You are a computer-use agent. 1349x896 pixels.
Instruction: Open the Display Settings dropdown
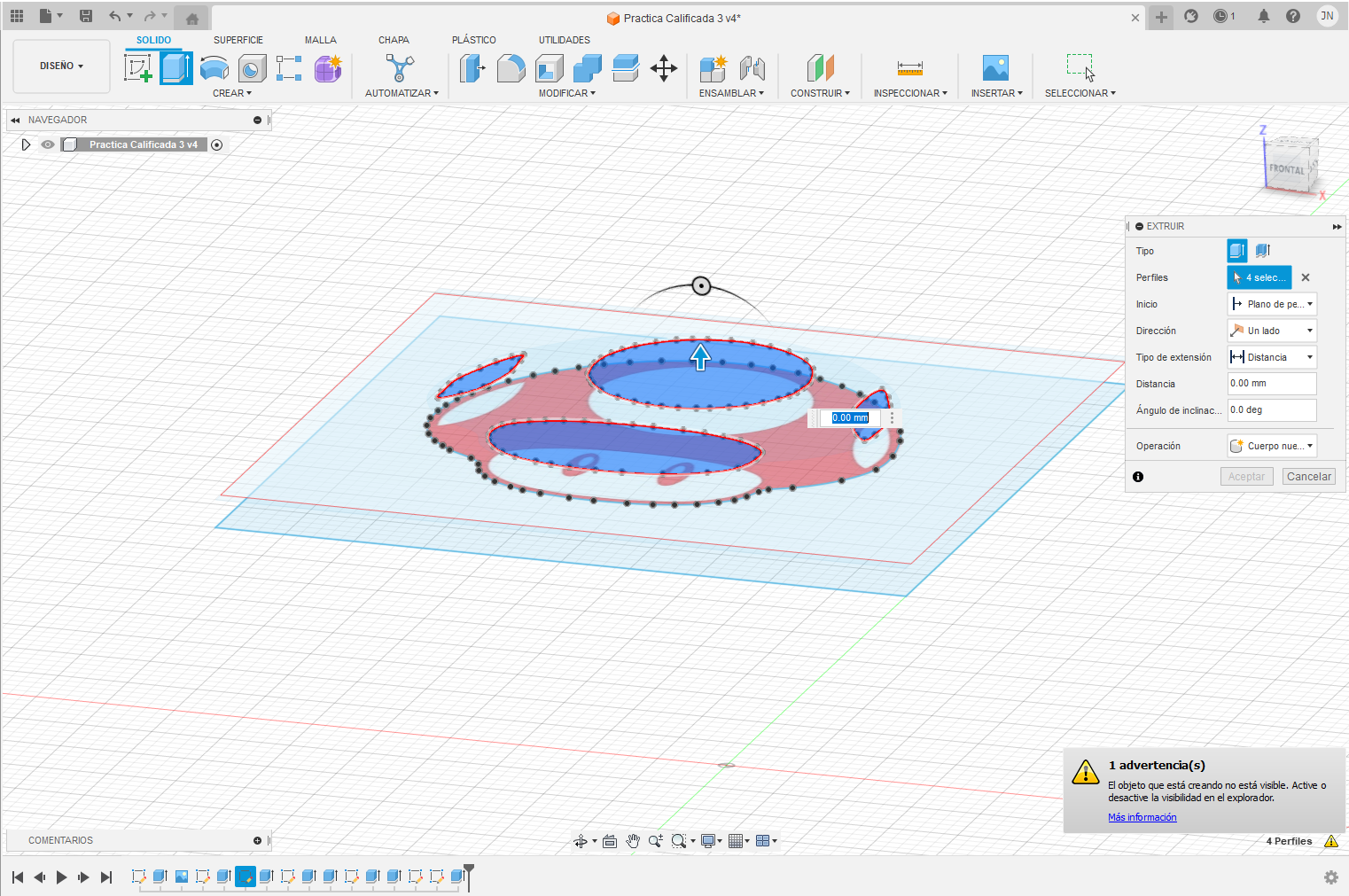click(711, 841)
